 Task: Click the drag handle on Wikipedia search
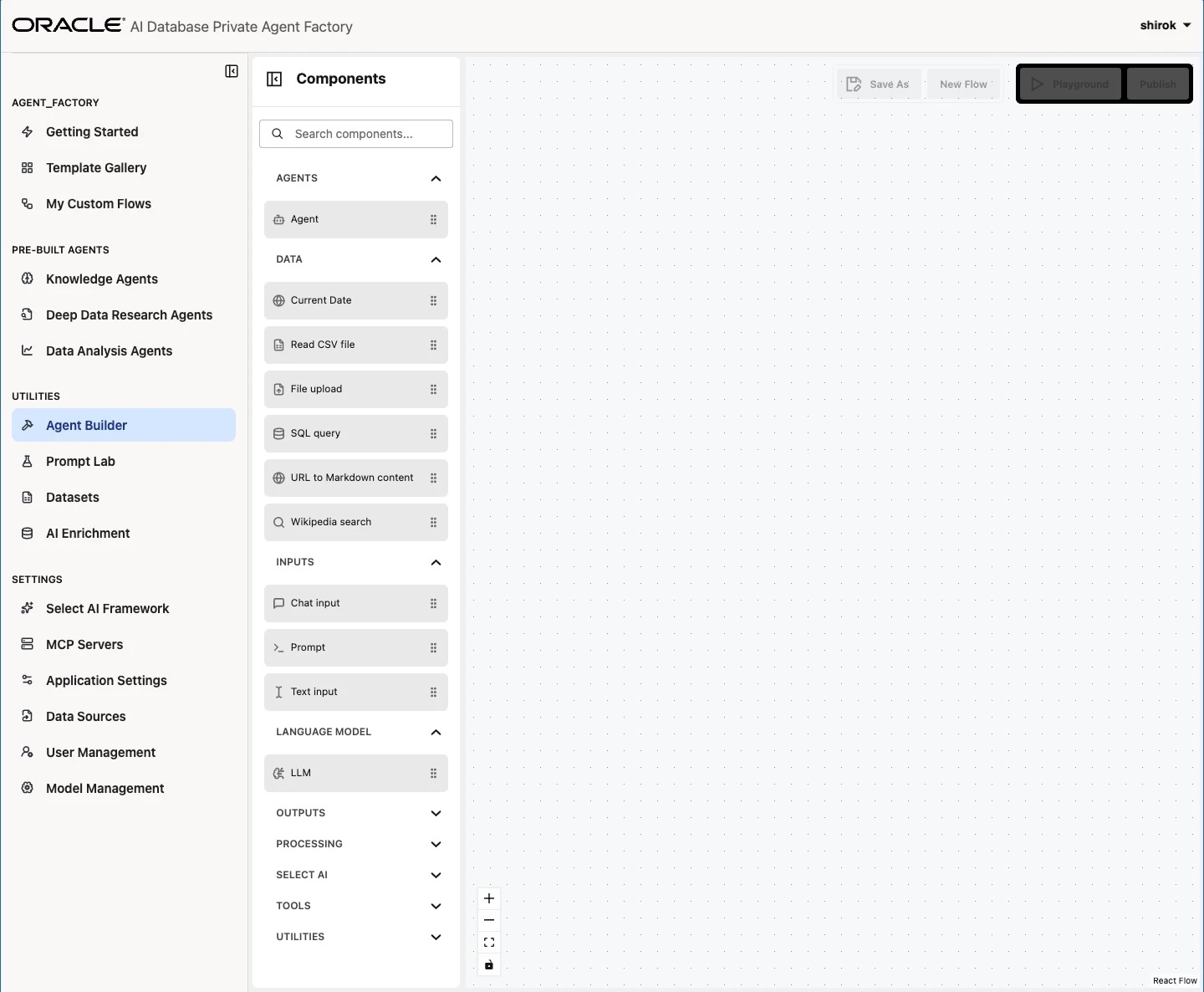click(x=433, y=523)
